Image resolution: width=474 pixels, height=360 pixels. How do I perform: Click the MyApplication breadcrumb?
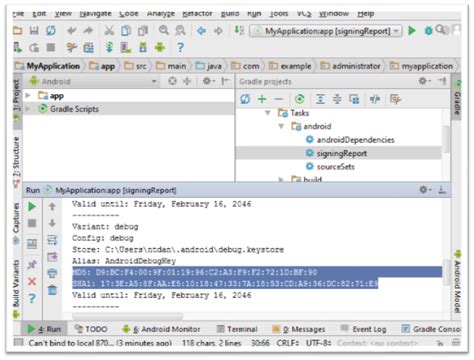click(x=48, y=66)
